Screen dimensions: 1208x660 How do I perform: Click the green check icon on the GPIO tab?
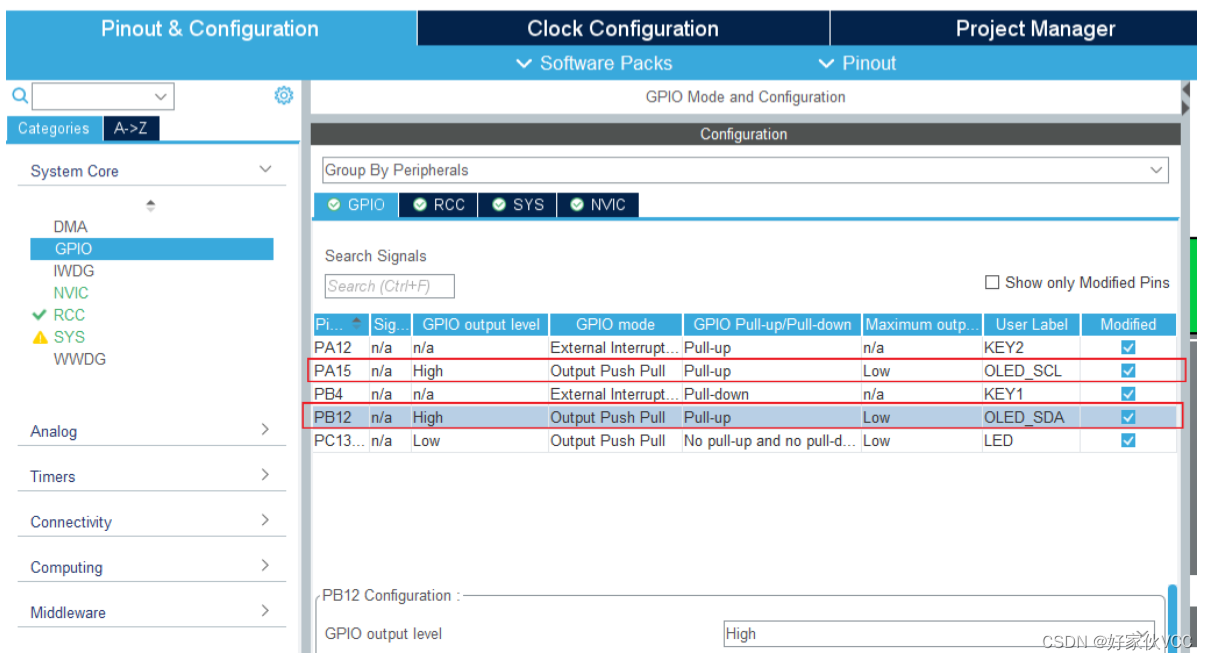coord(334,205)
